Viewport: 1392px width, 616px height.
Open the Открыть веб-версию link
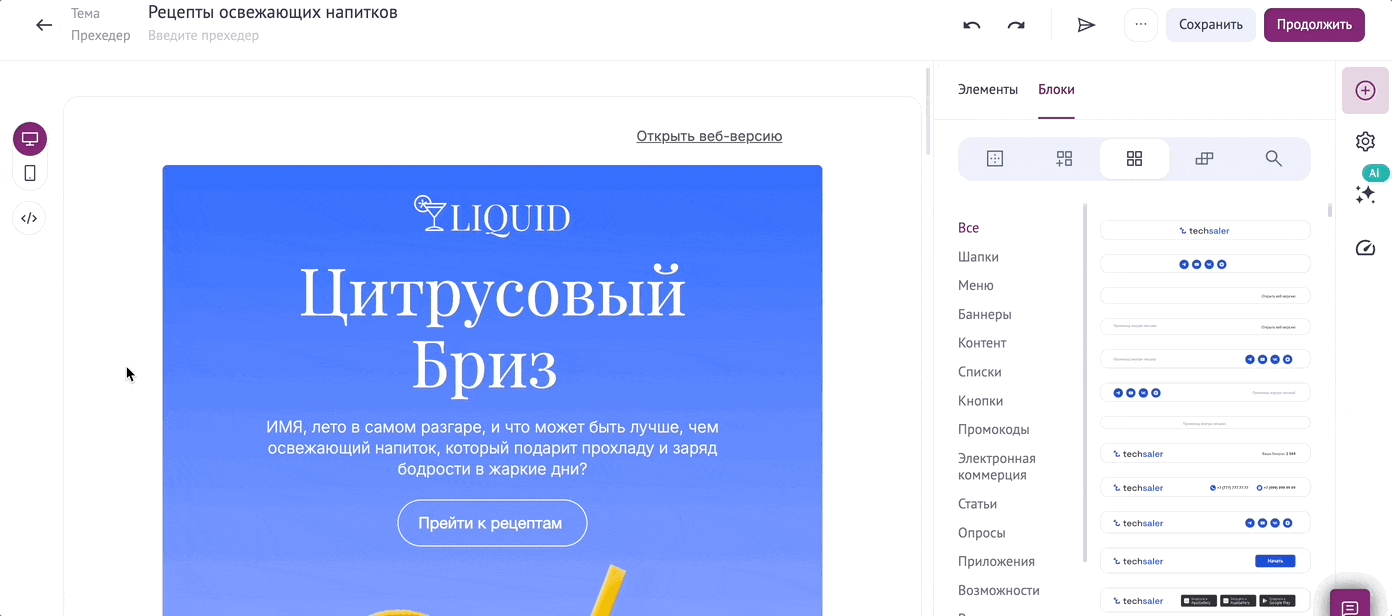tap(709, 136)
